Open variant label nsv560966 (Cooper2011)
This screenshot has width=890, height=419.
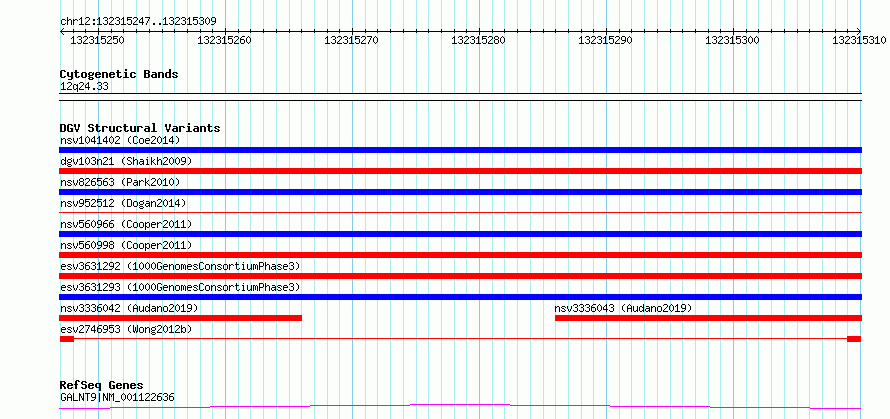click(x=126, y=224)
